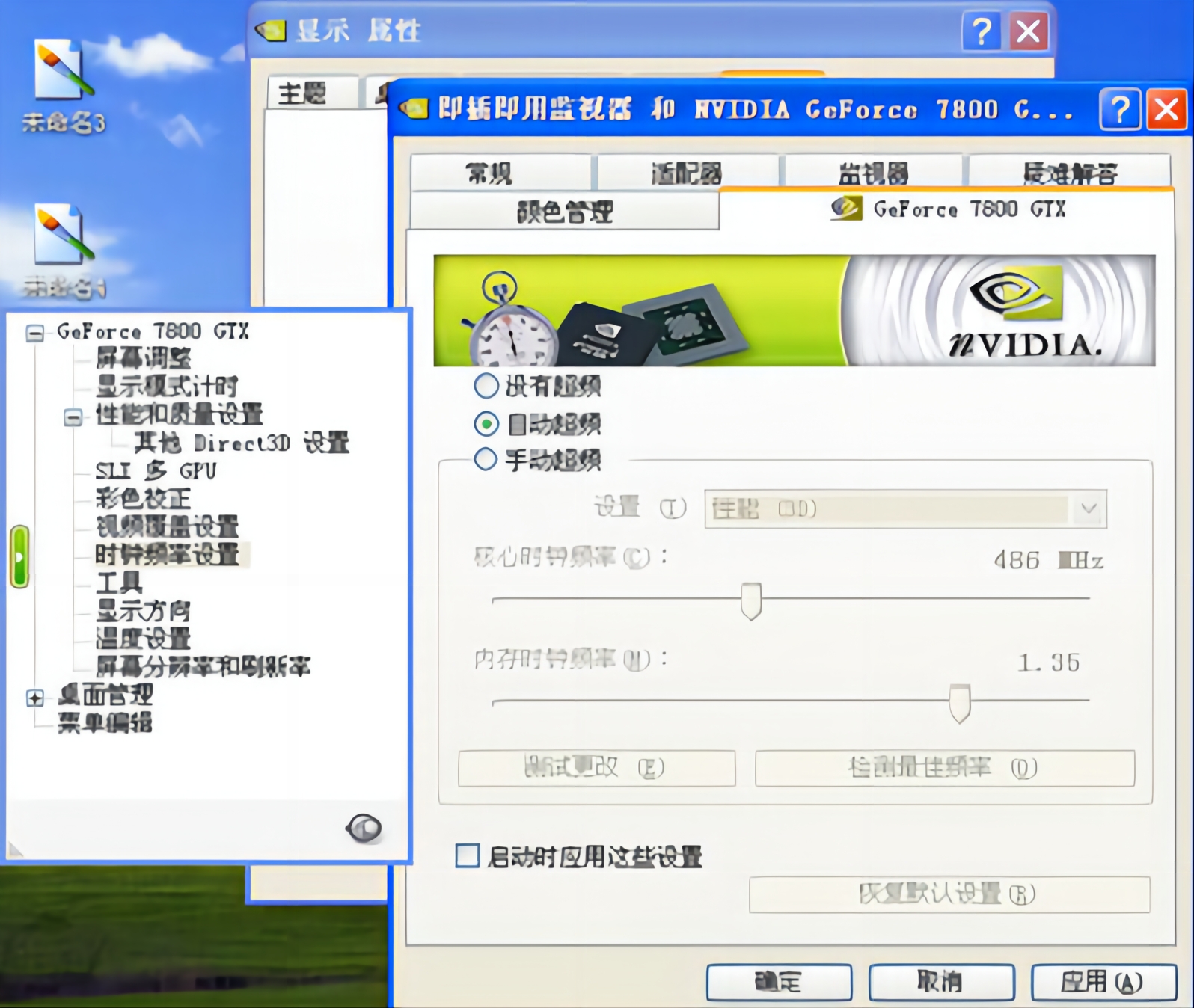Switch to the 监视器 tab
Viewport: 1194px width, 1008px height.
[x=872, y=173]
